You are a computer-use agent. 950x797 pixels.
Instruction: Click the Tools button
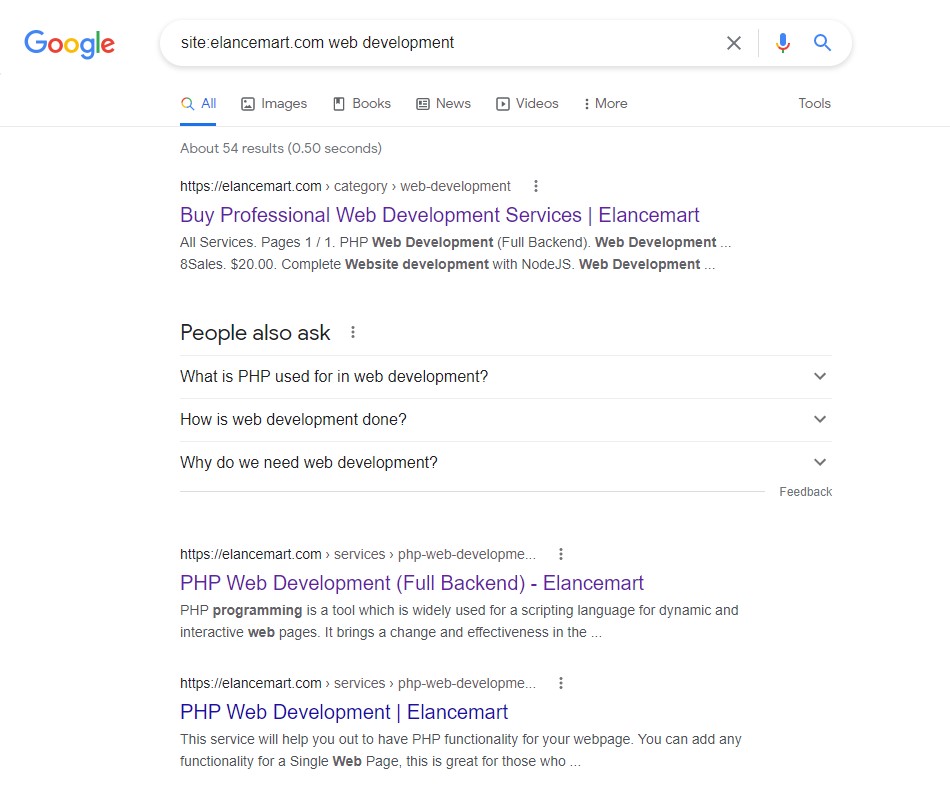(814, 104)
